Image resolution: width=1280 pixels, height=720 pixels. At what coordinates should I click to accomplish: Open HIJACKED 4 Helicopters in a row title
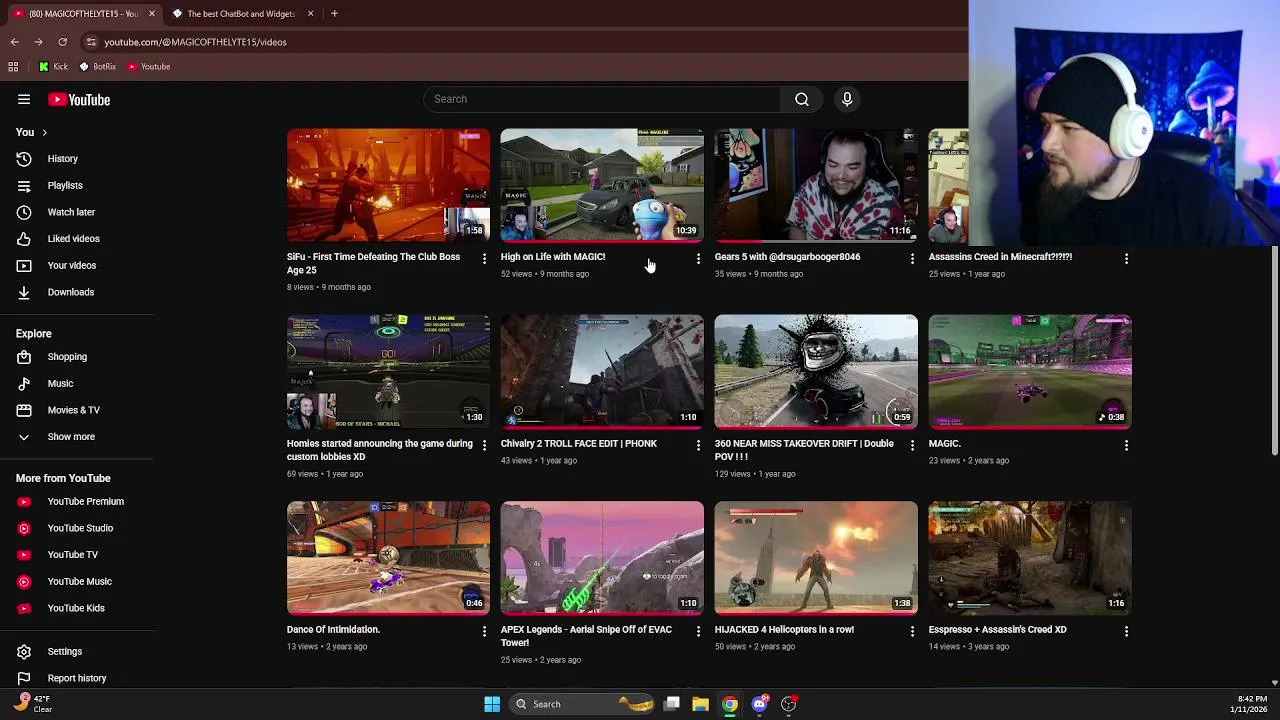point(784,630)
